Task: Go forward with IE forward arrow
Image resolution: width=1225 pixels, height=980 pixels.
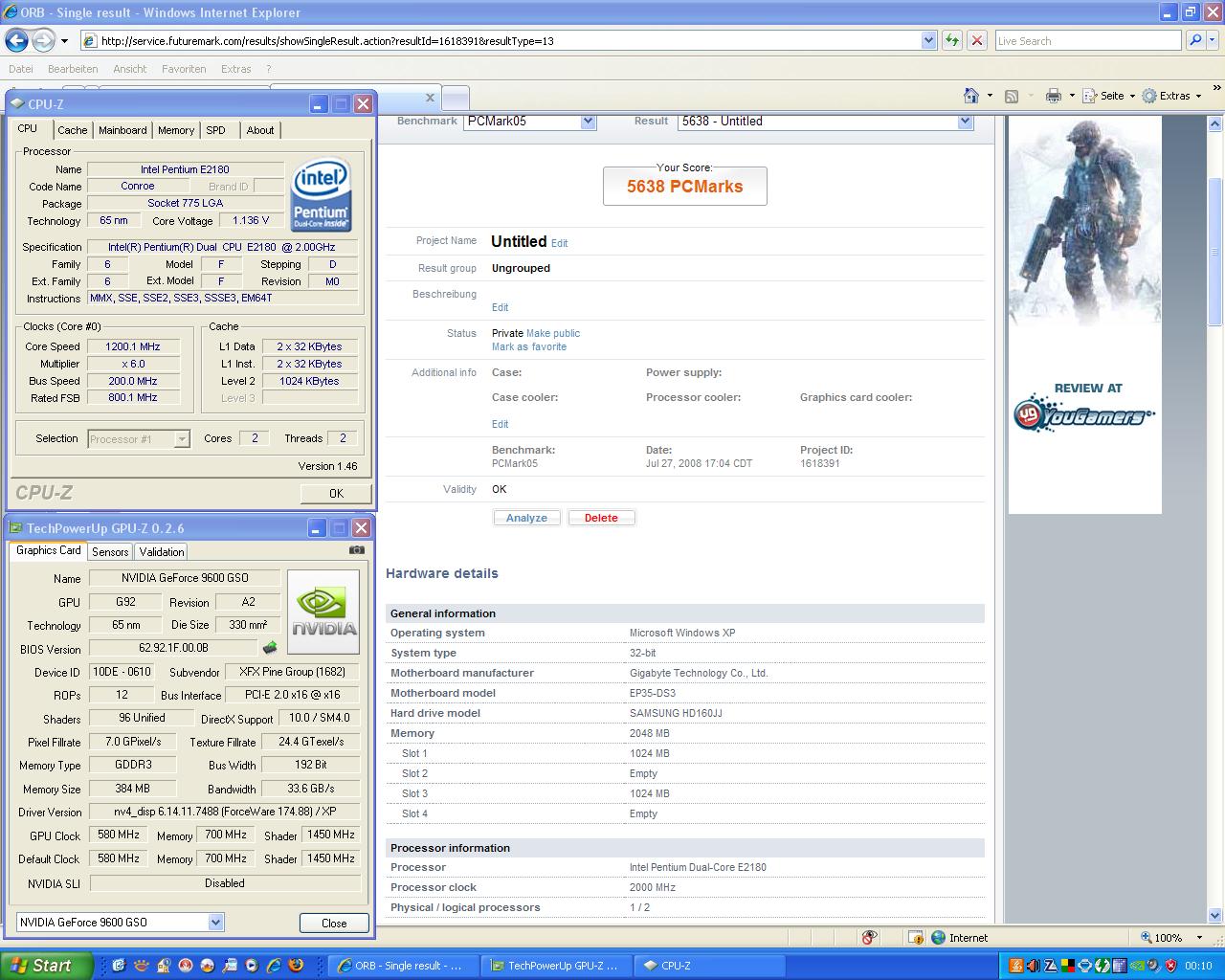Action: pos(43,40)
